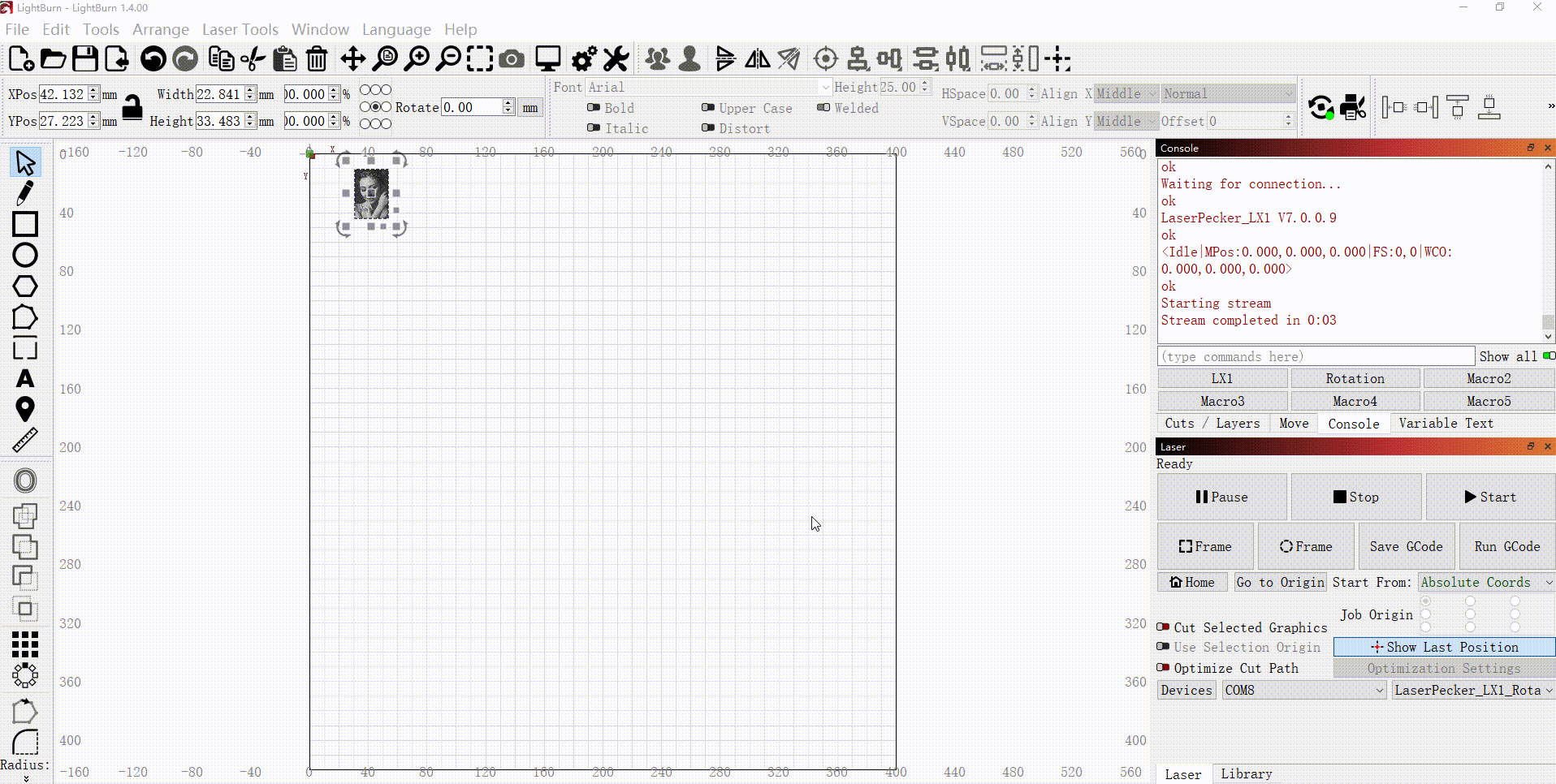This screenshot has width=1556, height=784.
Task: Select the Ellipse tool
Action: pos(25,255)
